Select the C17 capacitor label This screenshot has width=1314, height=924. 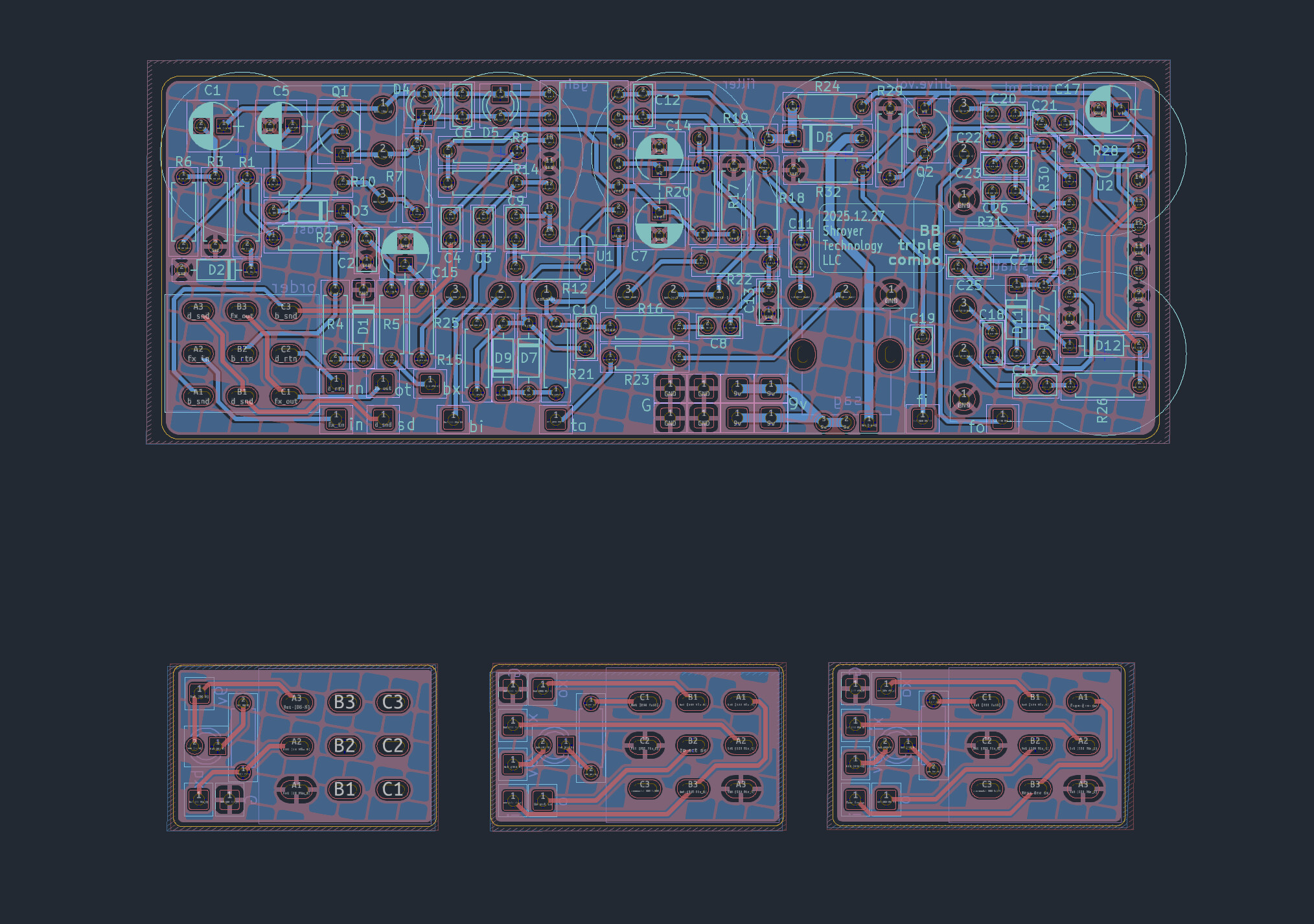click(1066, 89)
